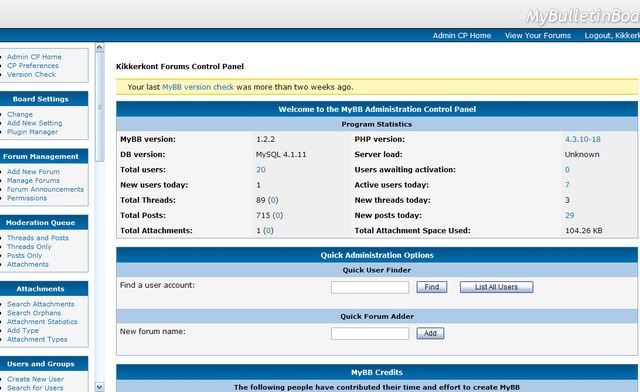Open the total users count 20
The height and width of the screenshot is (392, 640).
[x=261, y=169]
